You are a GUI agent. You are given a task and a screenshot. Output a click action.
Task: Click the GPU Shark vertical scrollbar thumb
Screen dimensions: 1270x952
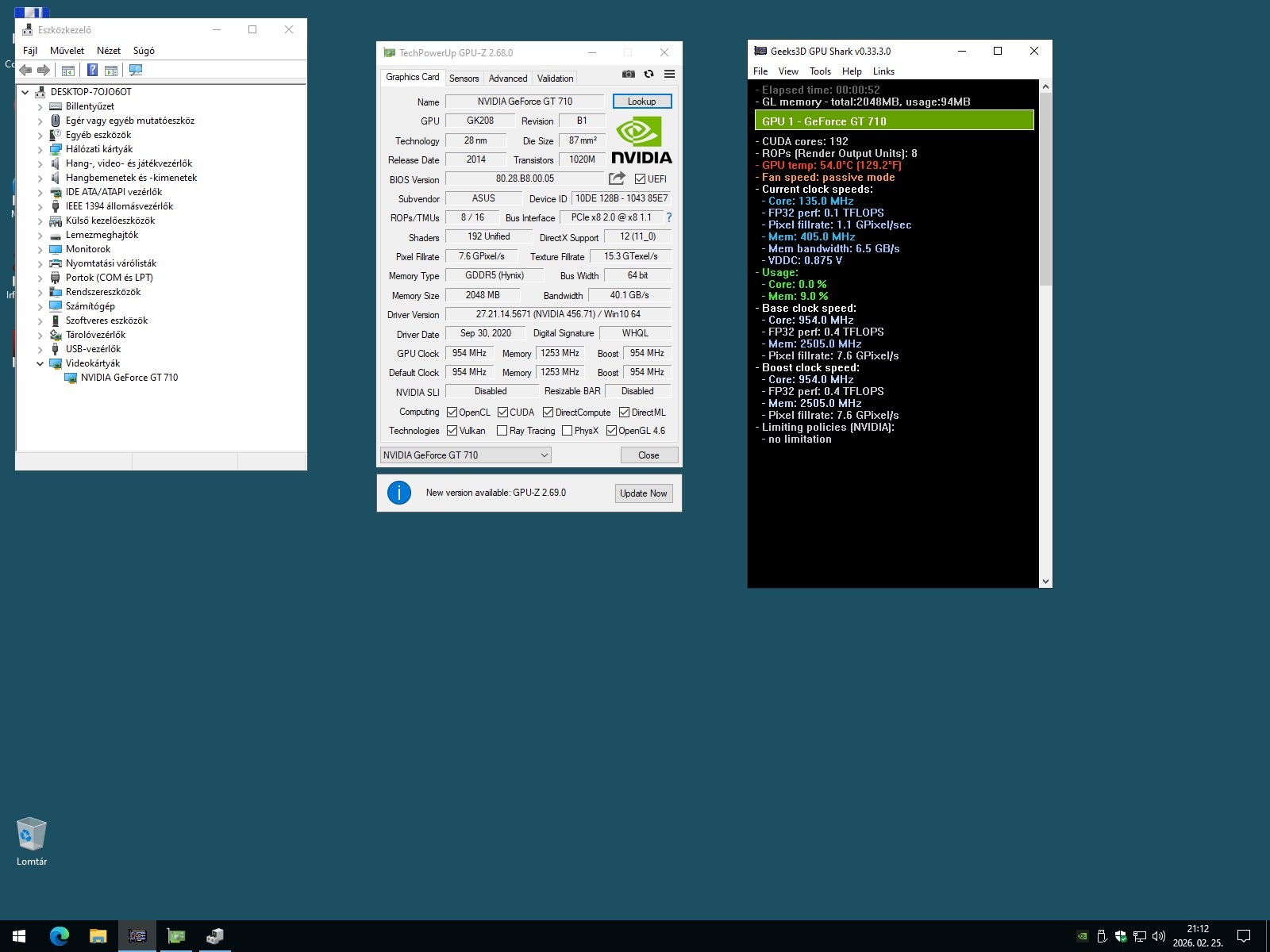[x=1045, y=189]
